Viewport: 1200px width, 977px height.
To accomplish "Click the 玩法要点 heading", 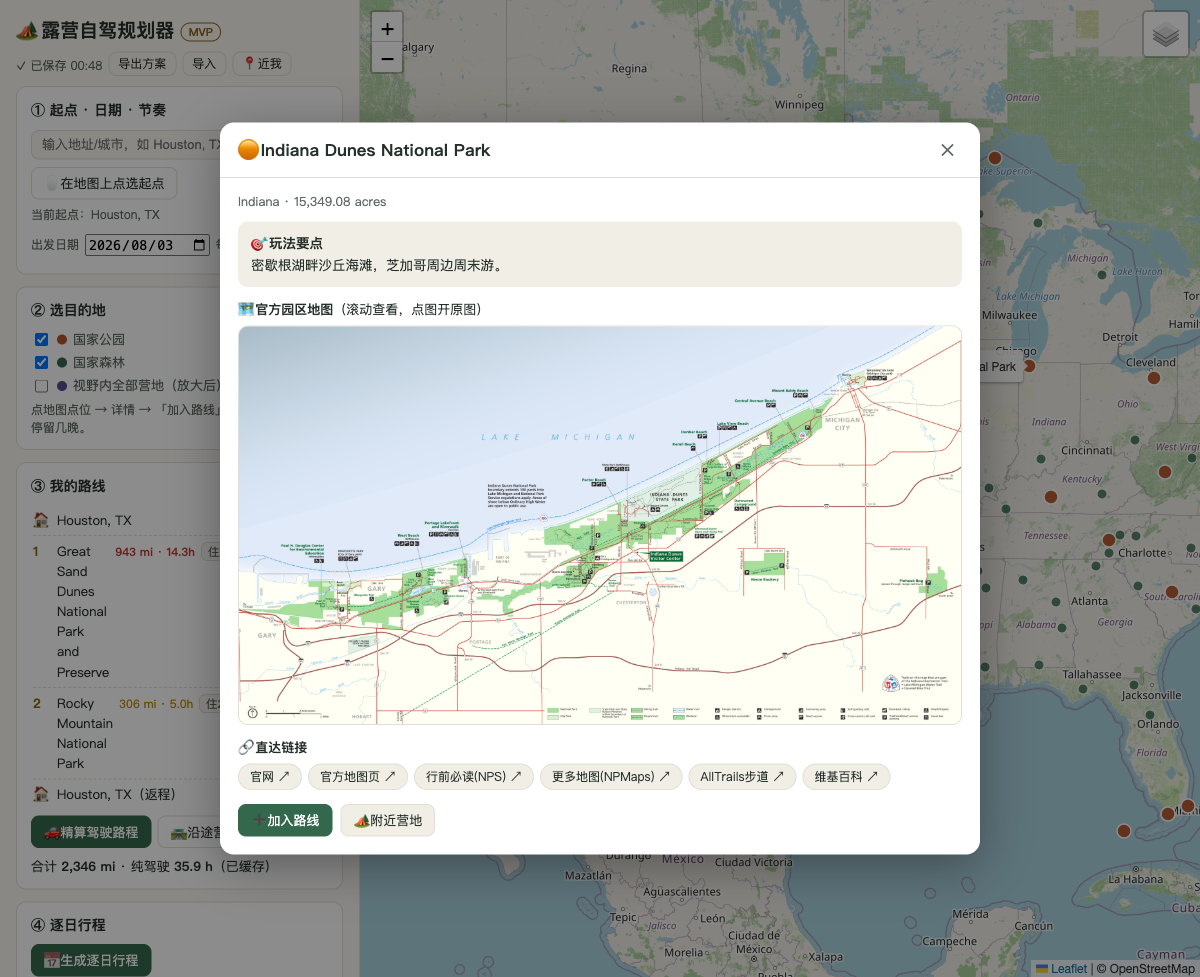I will [x=287, y=243].
